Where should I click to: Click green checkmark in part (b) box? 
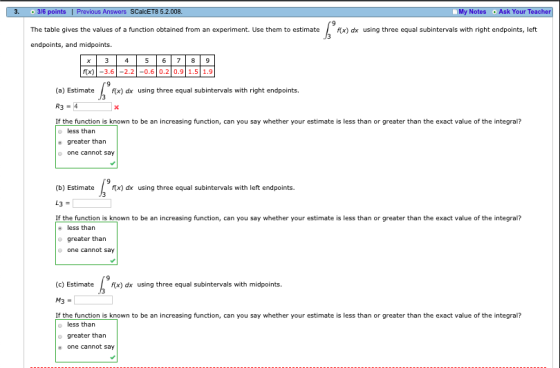pyautogui.click(x=112, y=260)
